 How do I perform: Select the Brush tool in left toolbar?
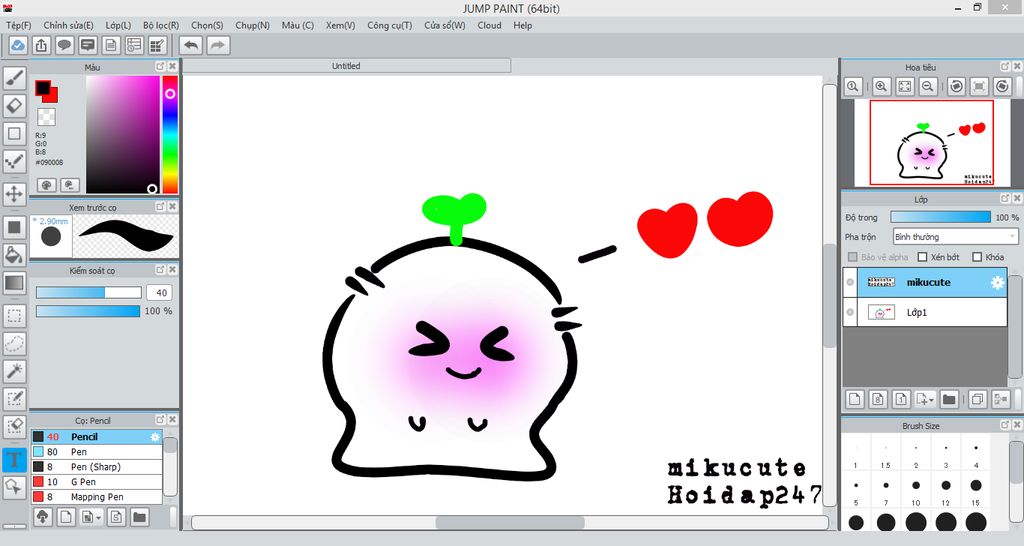click(14, 78)
